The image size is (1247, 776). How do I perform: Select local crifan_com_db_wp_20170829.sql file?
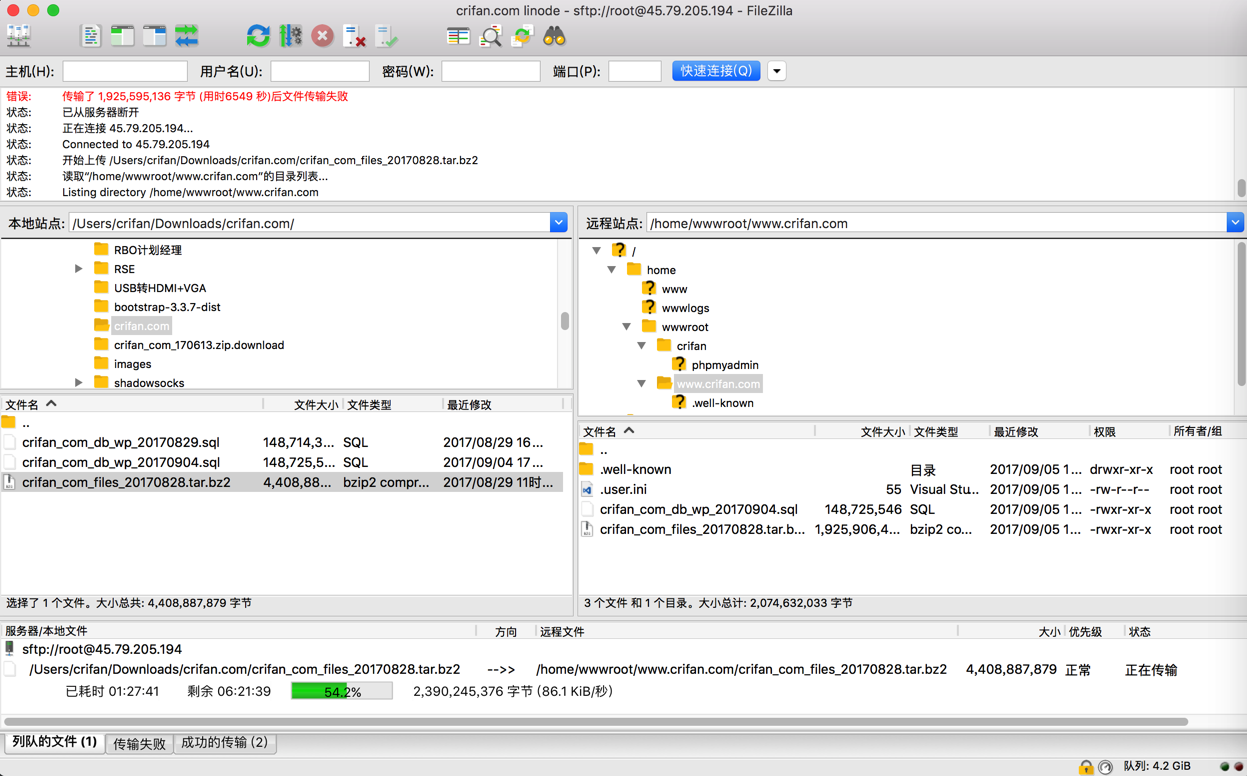(282, 442)
